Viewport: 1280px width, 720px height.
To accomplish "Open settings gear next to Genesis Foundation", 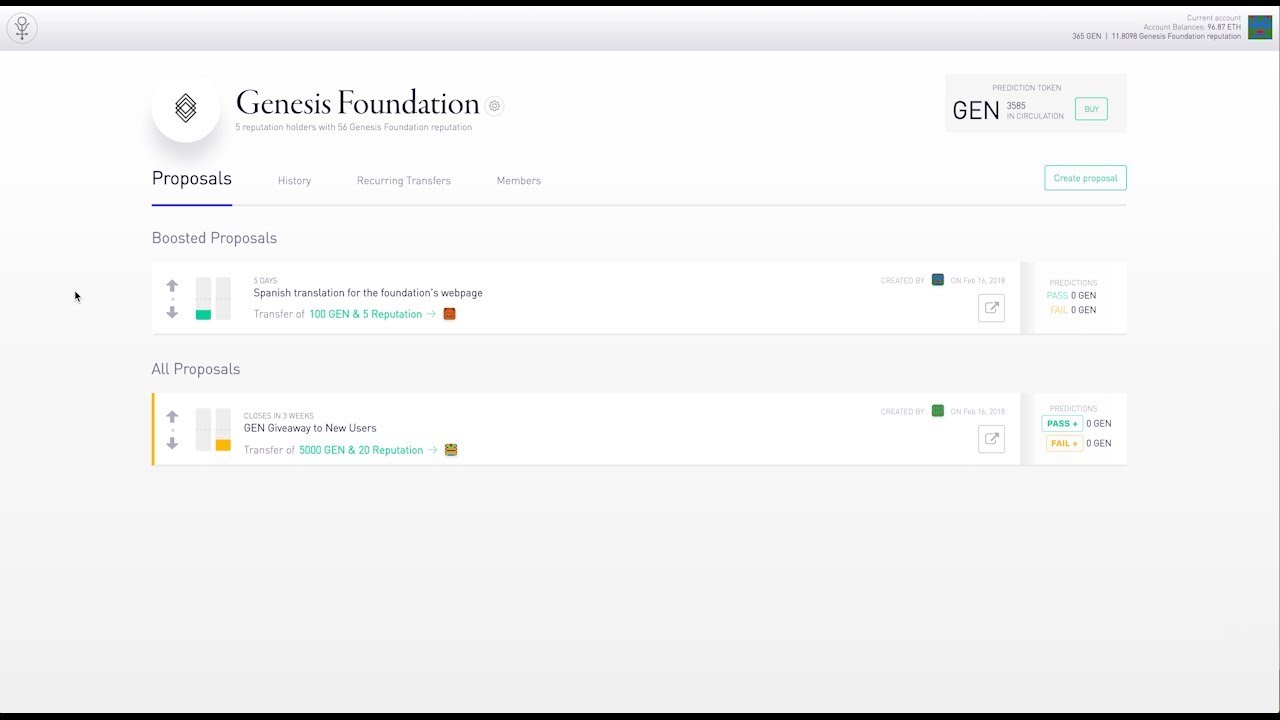I will click(x=494, y=106).
